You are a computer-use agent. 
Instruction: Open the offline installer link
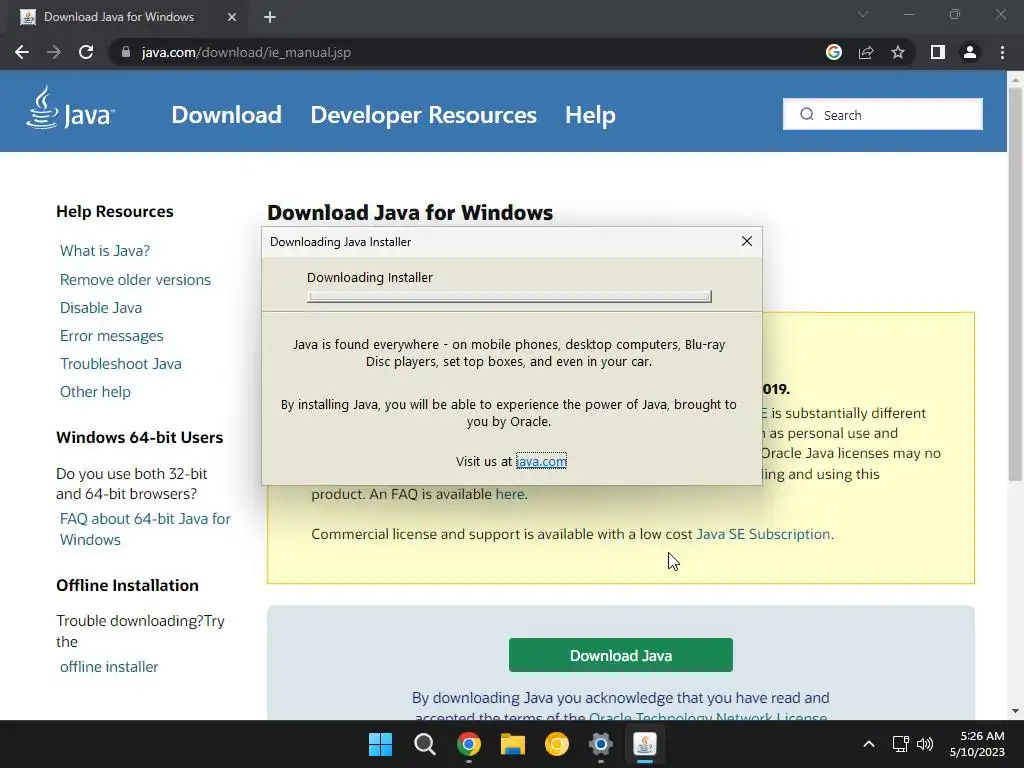[109, 667]
